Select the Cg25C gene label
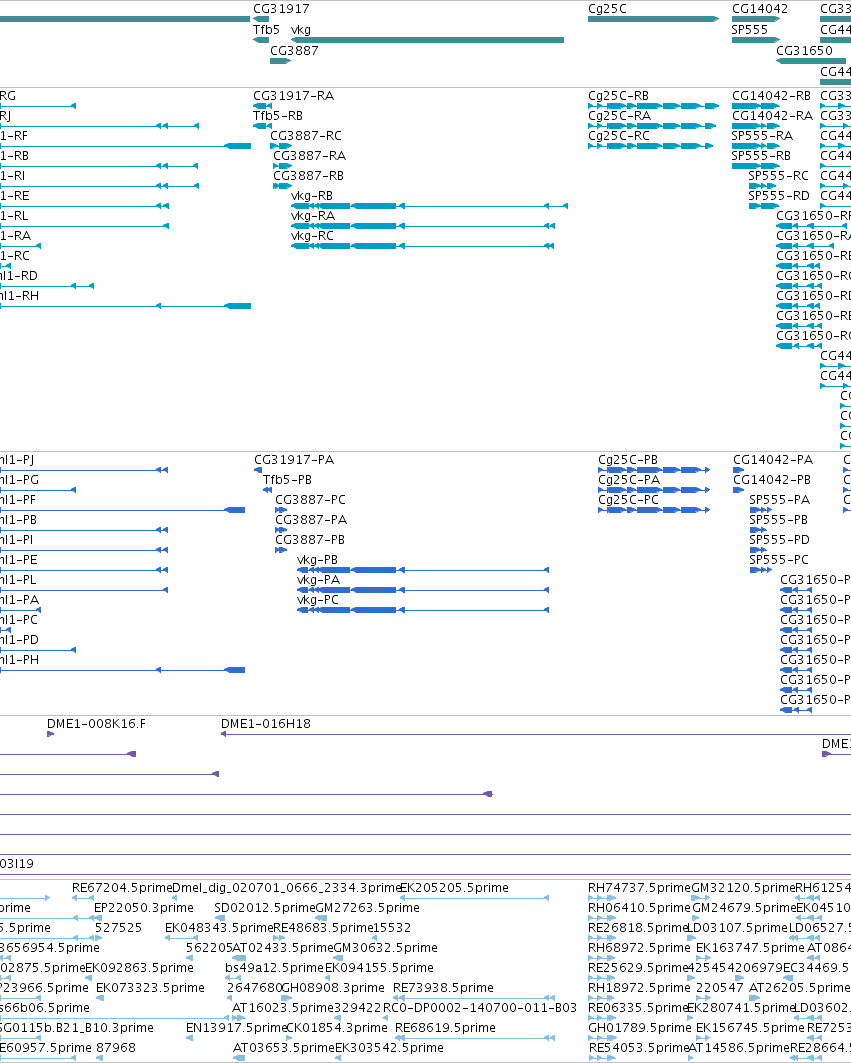The height and width of the screenshot is (1063, 851). [608, 9]
